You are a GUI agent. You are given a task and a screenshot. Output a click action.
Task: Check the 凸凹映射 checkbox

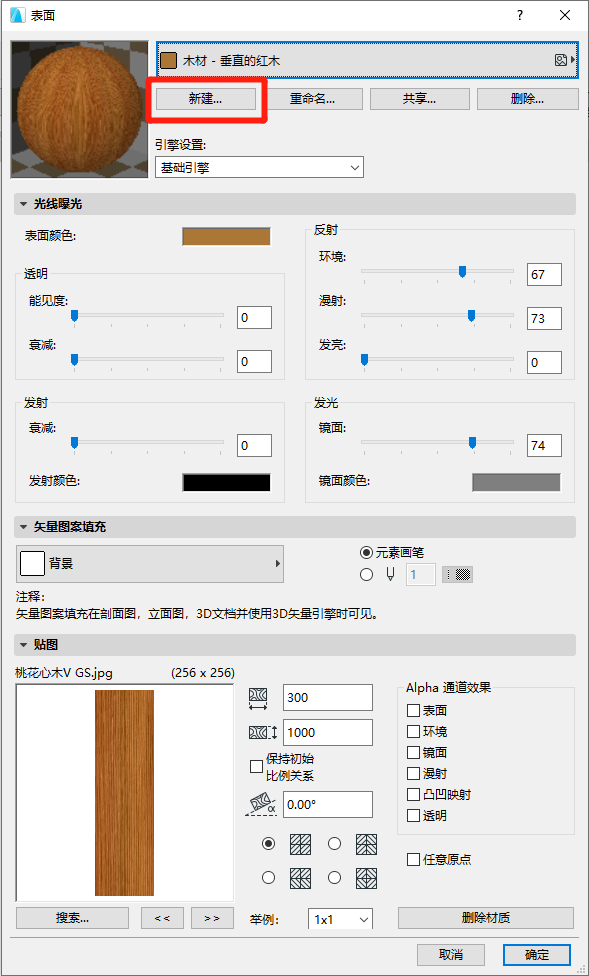click(x=413, y=795)
